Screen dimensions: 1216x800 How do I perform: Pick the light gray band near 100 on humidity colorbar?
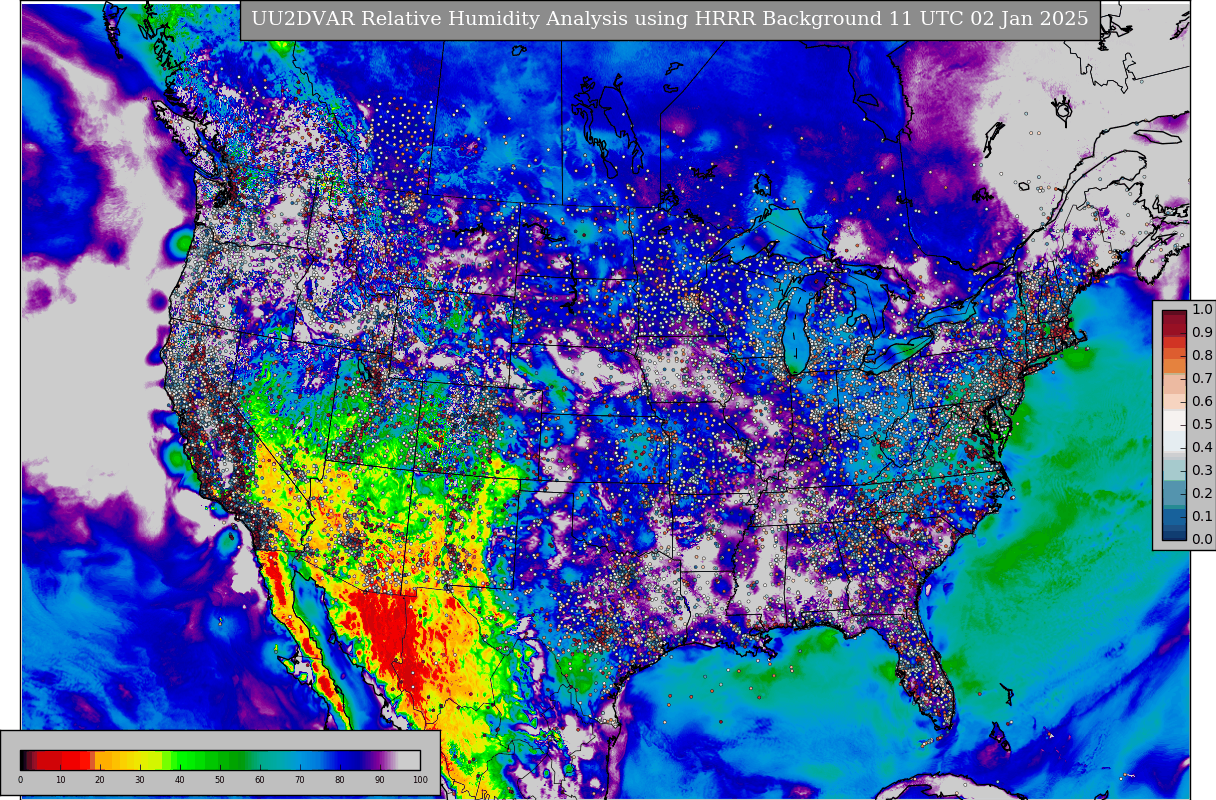(410, 760)
